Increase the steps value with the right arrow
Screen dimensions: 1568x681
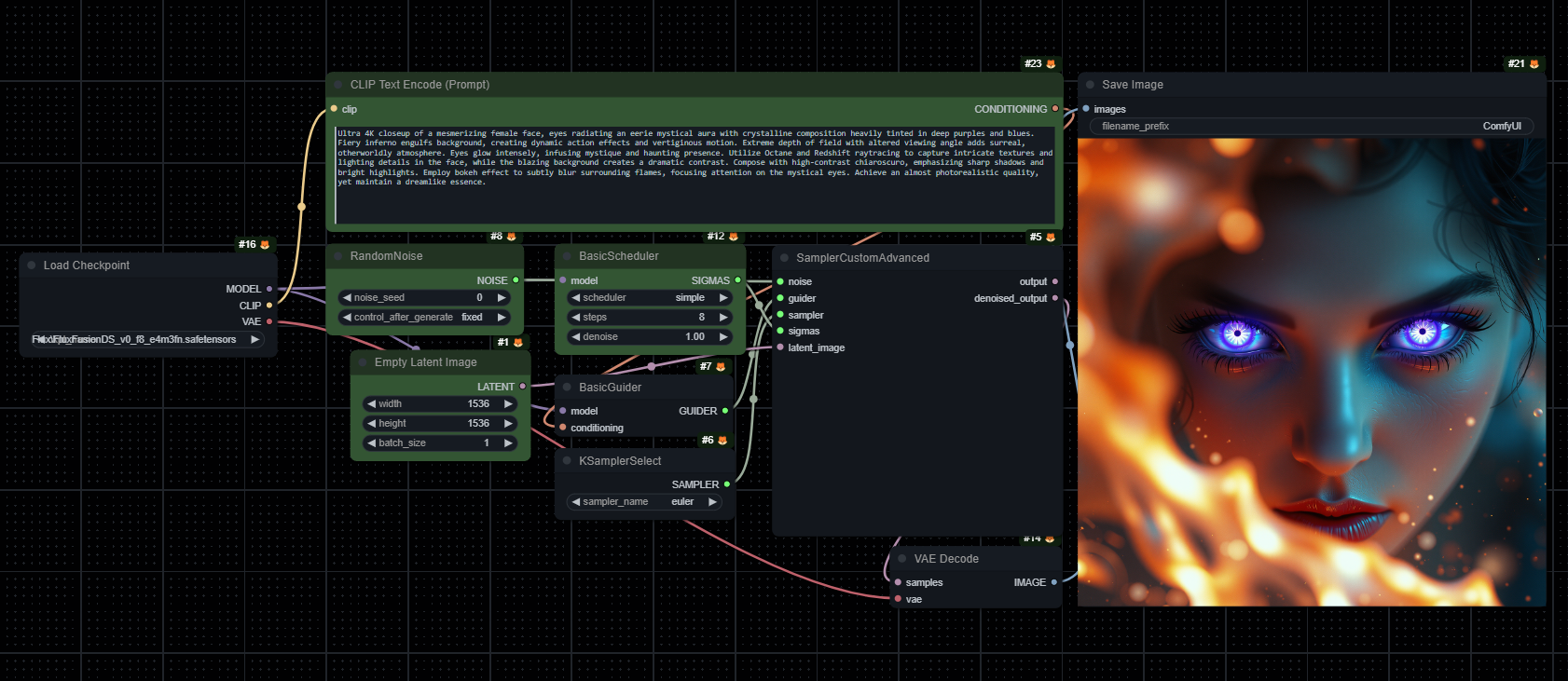click(x=722, y=318)
